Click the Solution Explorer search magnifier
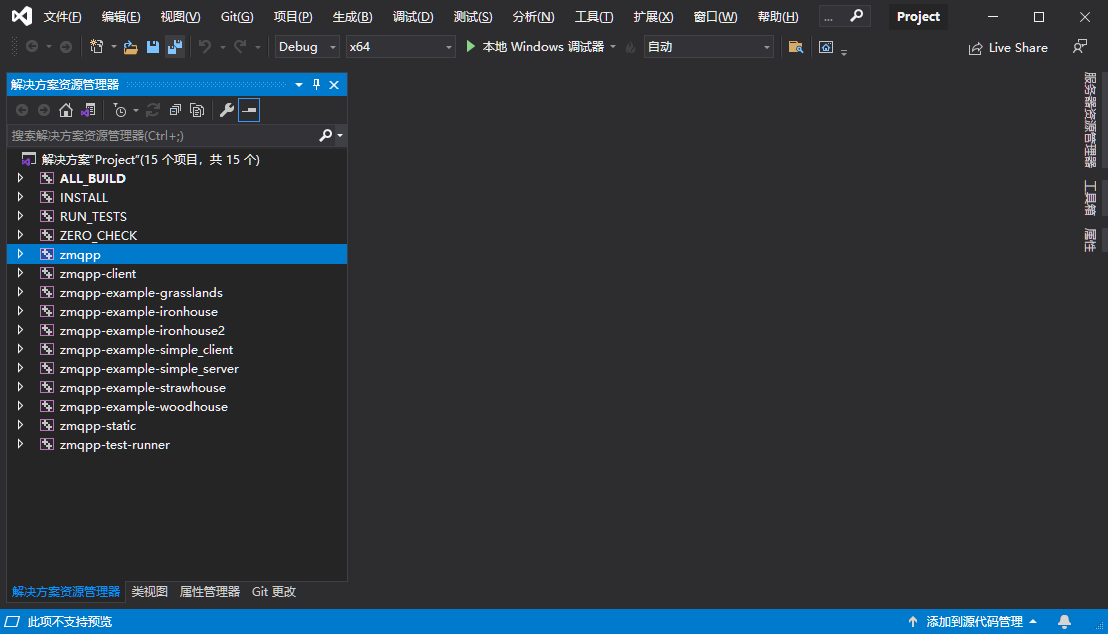 click(325, 135)
